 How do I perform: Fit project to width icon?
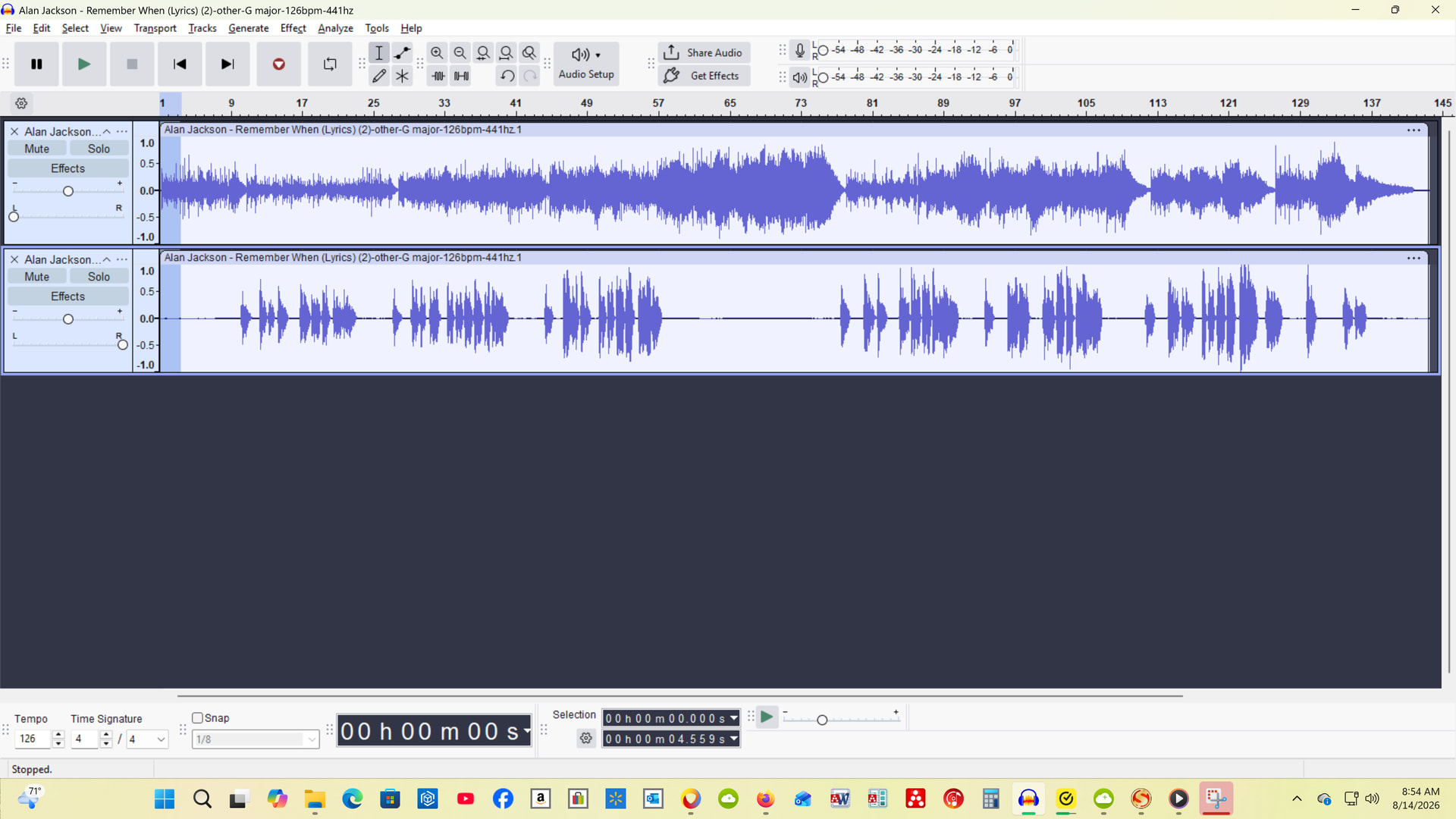click(506, 53)
